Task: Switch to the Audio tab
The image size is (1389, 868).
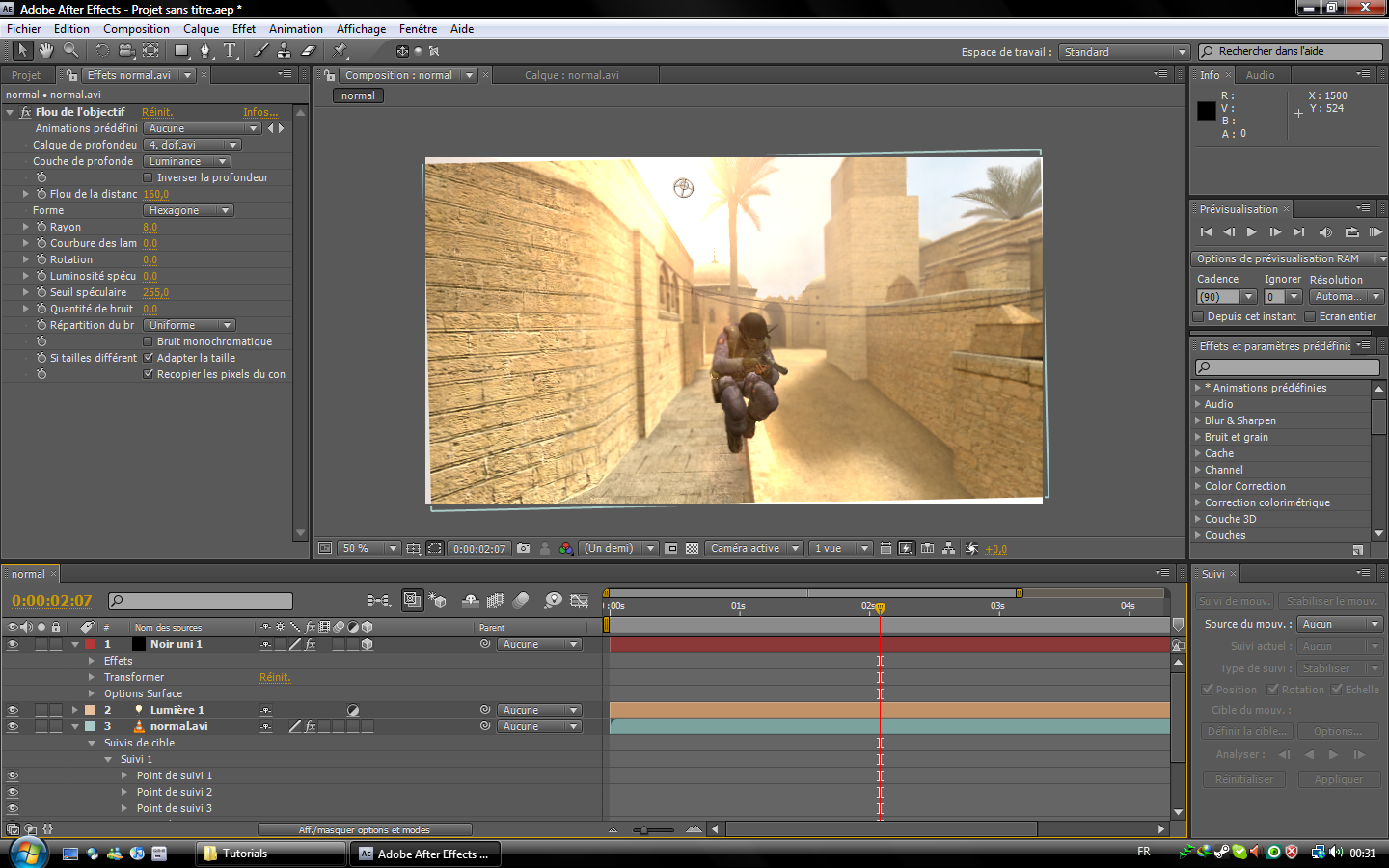Action: pos(1260,75)
